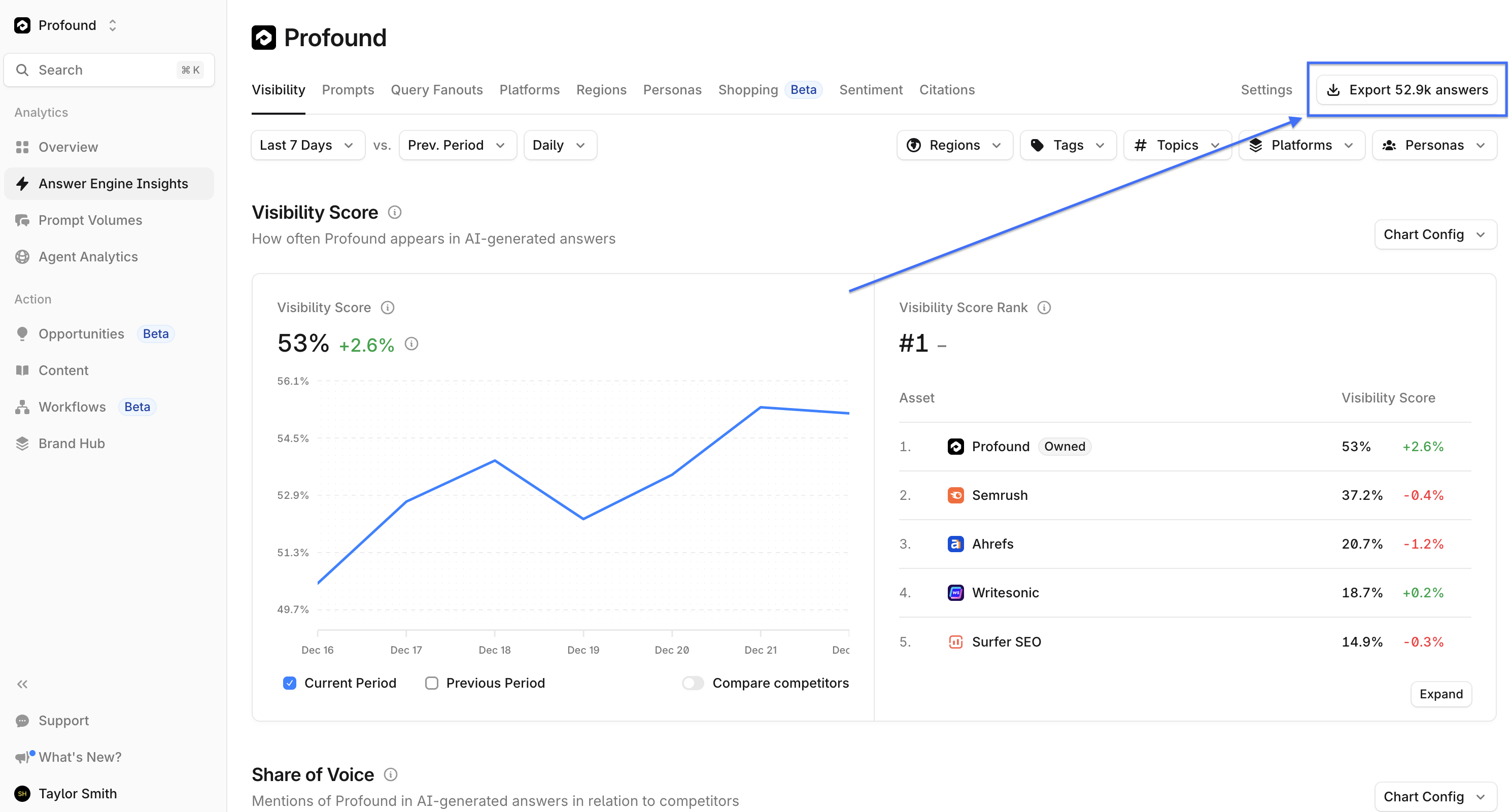Screen dimensions: 1512x812
Task: Collapse the sidebar with double-chevron icon
Action: point(22,684)
